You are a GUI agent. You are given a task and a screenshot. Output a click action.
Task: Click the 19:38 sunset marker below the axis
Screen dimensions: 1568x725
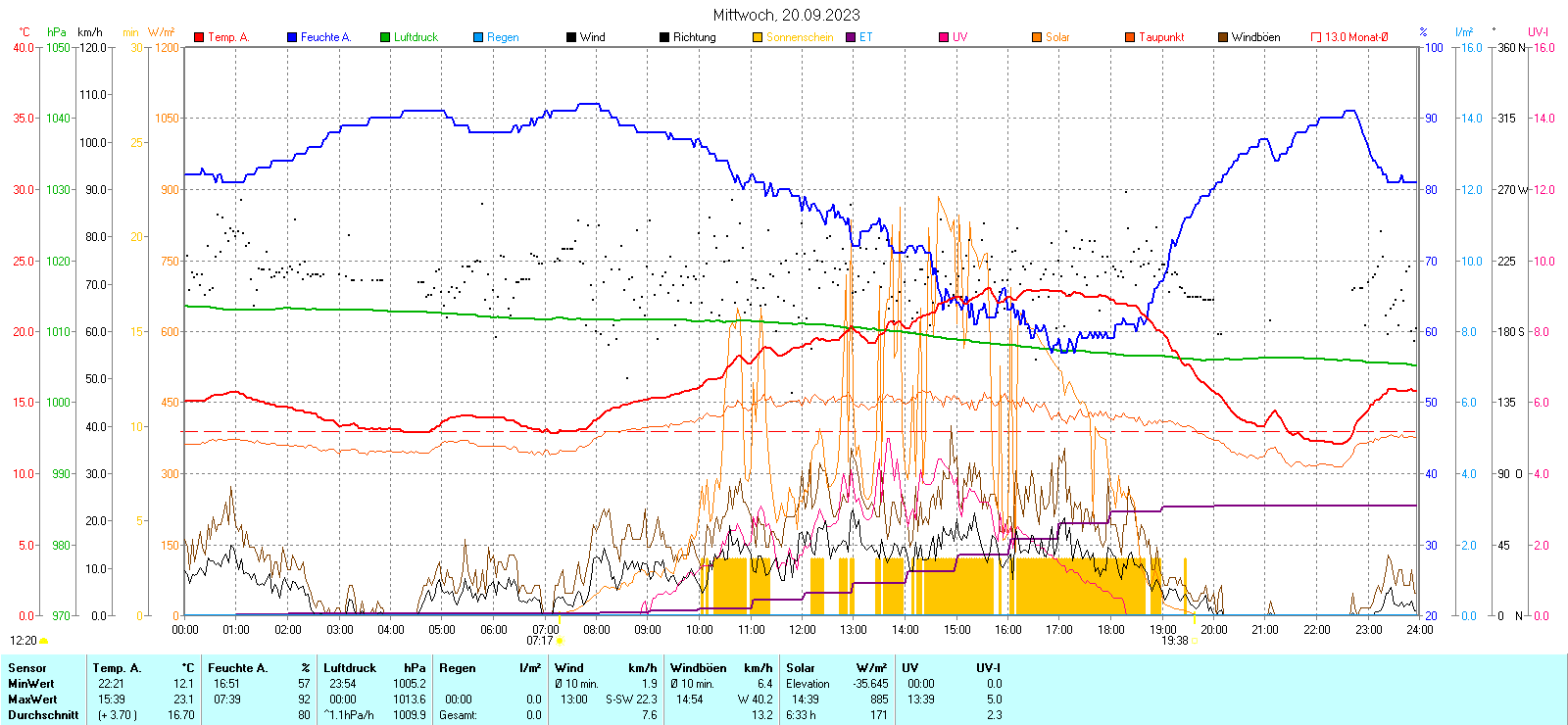[x=1174, y=641]
